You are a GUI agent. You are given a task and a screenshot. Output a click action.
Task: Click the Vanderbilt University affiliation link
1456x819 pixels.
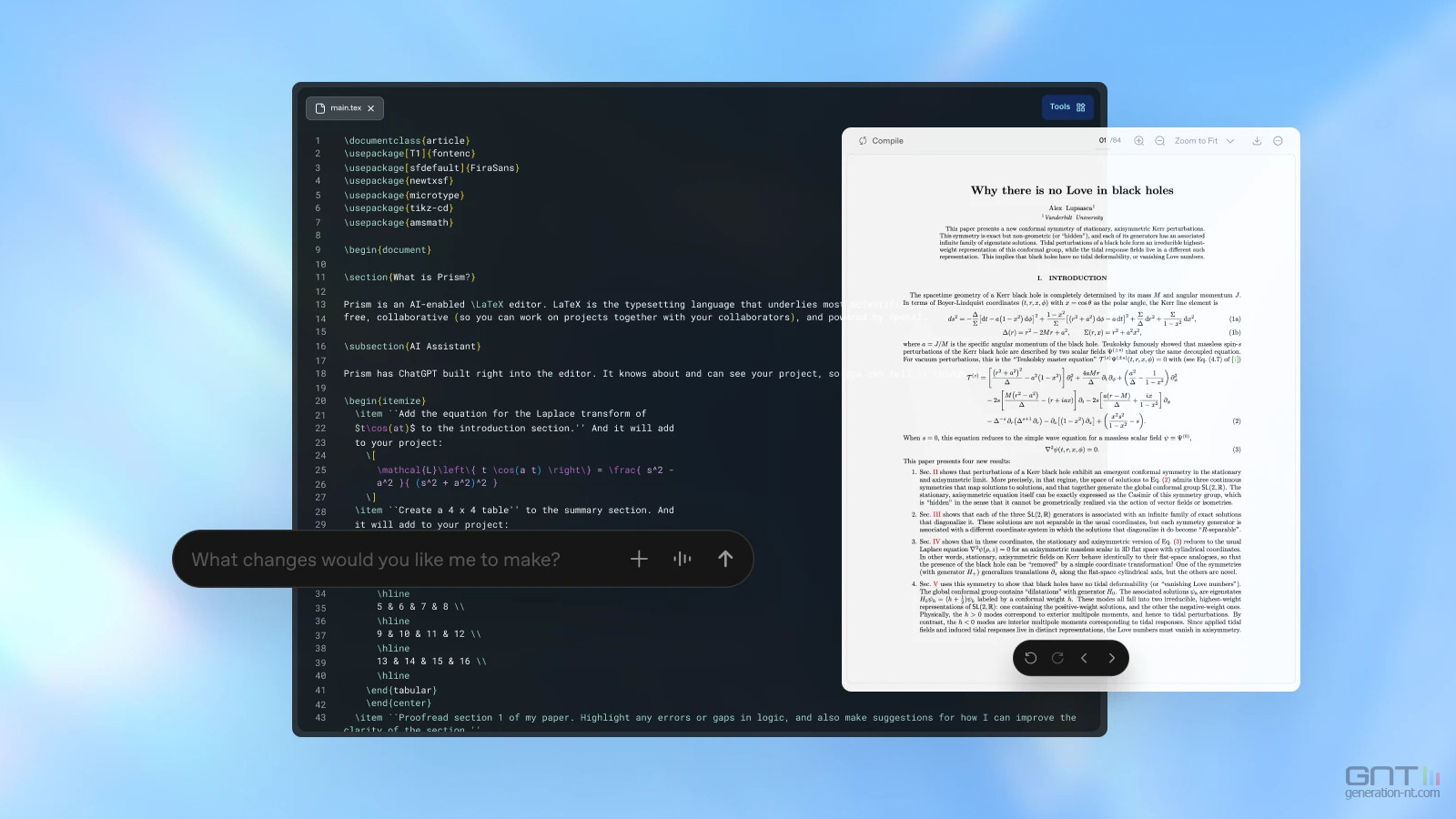point(1071,217)
